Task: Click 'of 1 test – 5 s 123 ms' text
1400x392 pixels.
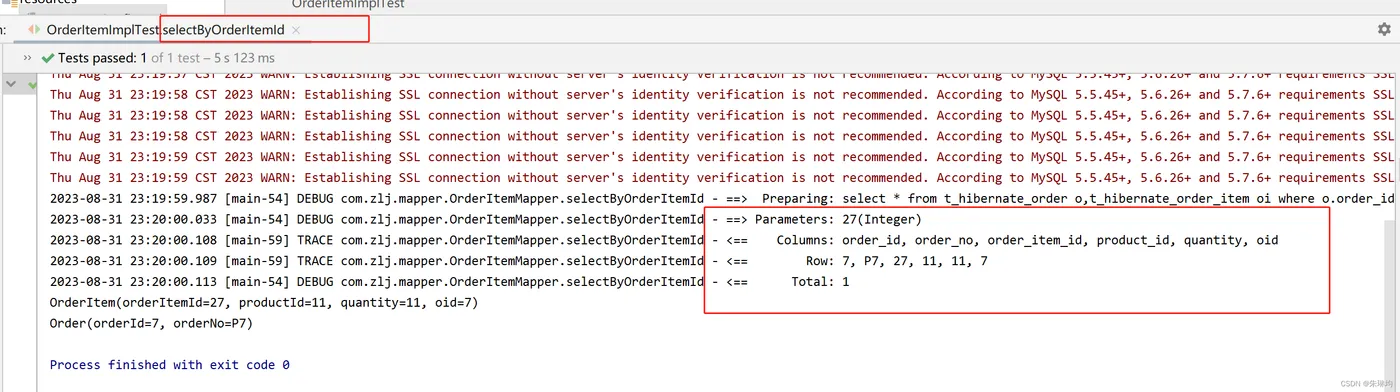Action: pyautogui.click(x=213, y=58)
